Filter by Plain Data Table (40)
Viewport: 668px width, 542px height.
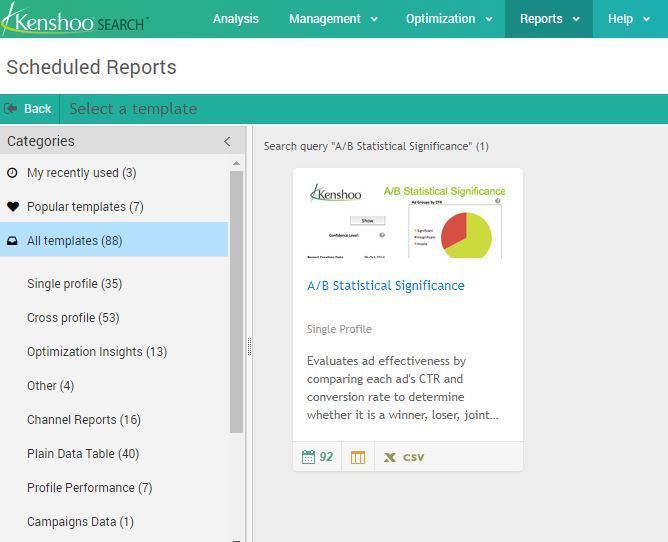tap(83, 454)
